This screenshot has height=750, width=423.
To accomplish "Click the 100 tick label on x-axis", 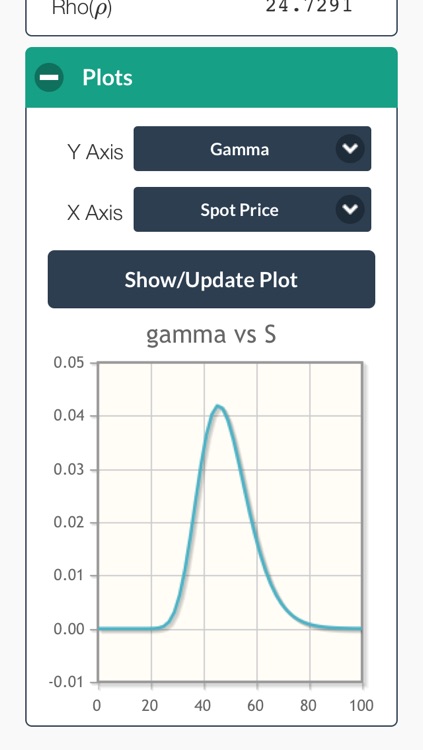I will 361,706.
